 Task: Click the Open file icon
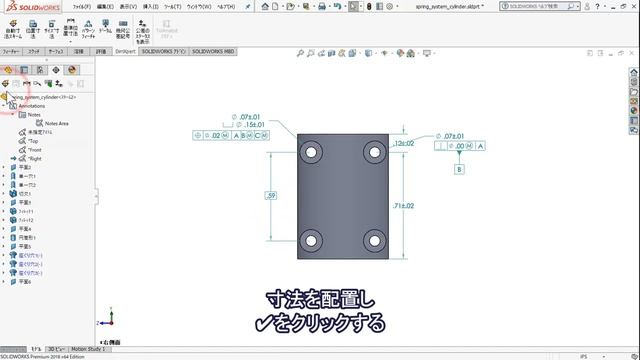290,7
